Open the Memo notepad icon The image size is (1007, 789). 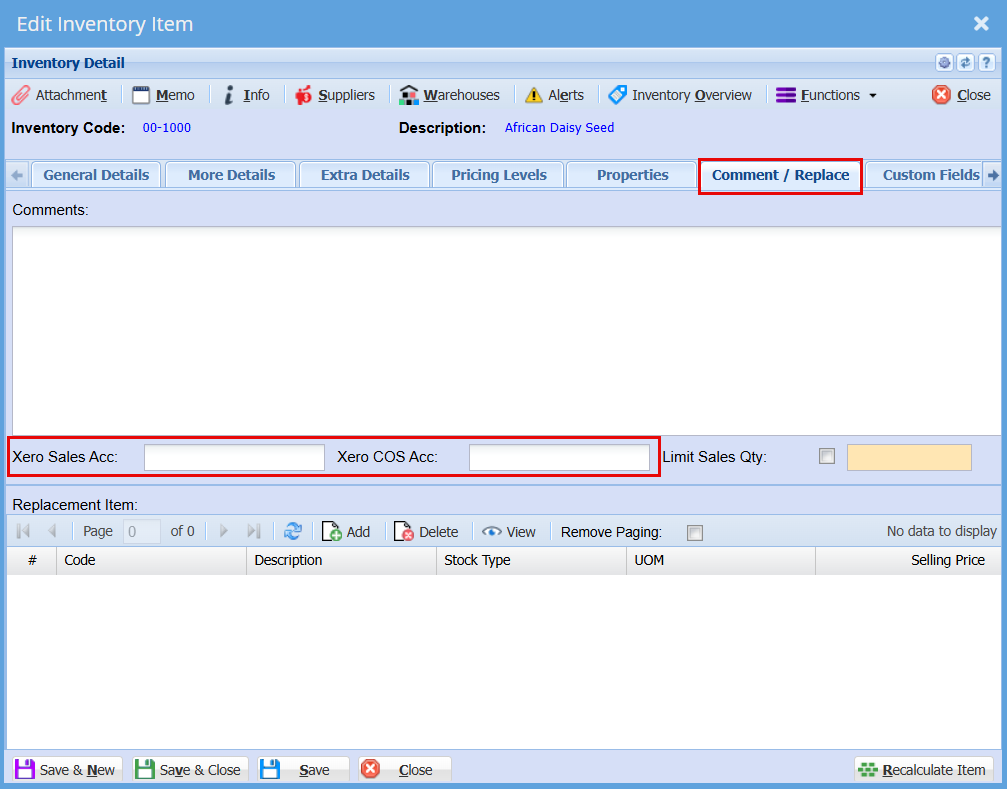141,95
